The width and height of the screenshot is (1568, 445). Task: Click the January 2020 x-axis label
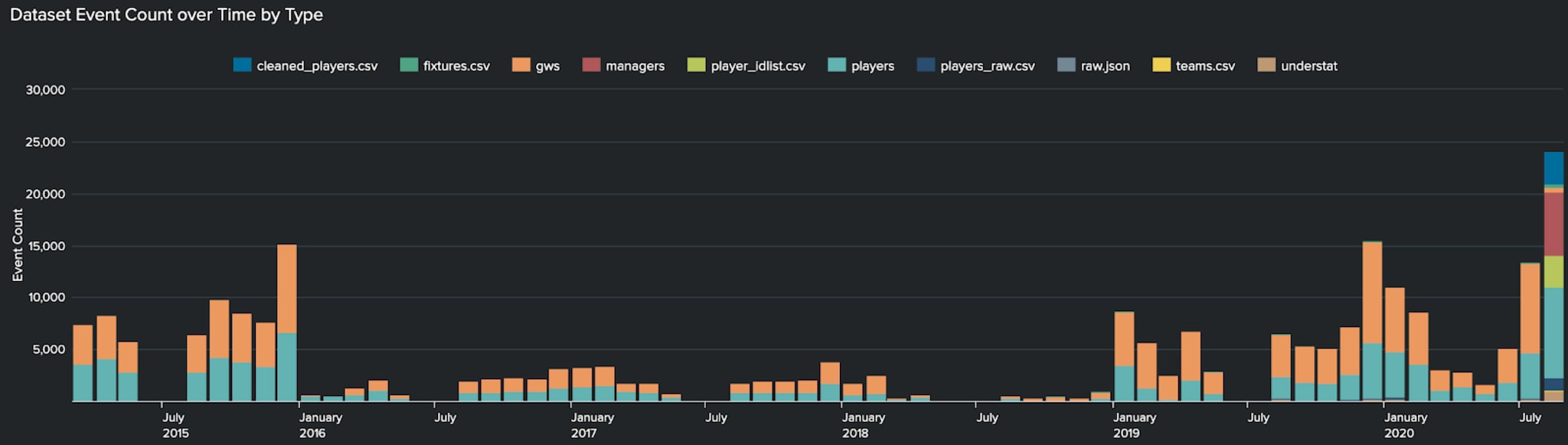coord(1406,425)
